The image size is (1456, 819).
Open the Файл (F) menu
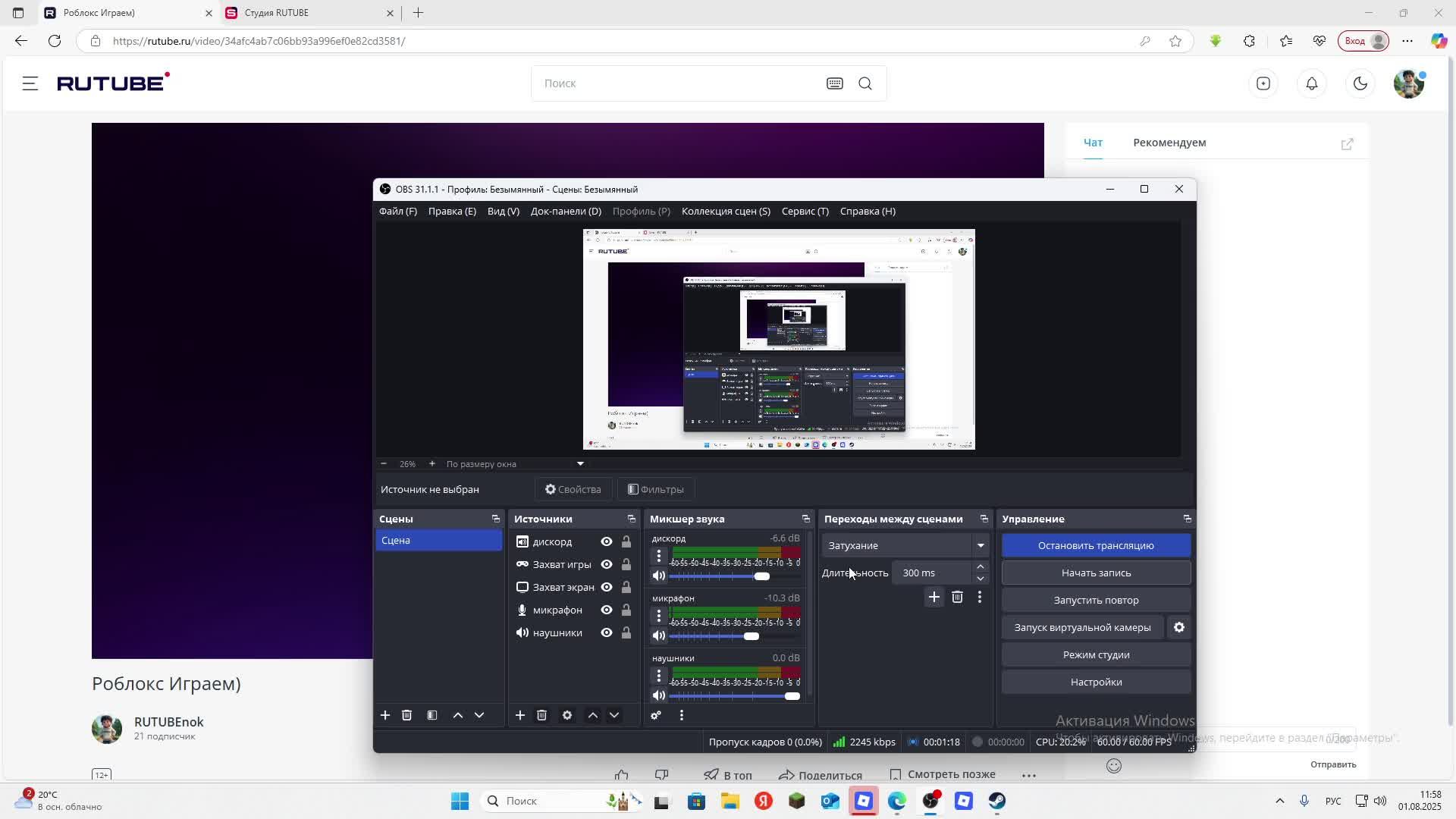coord(397,211)
